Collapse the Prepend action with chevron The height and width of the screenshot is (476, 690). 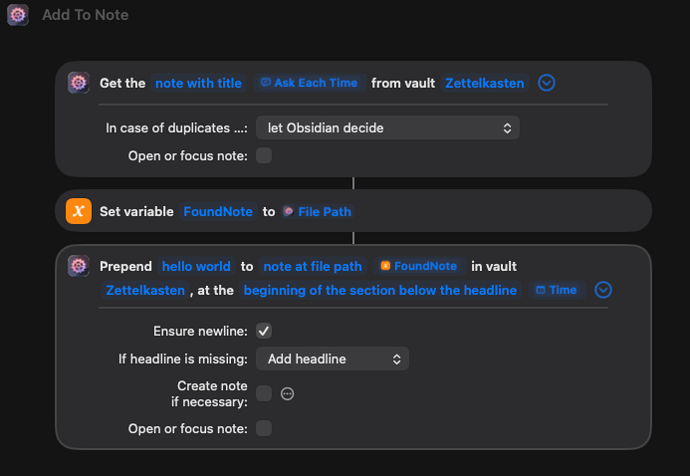coord(603,290)
